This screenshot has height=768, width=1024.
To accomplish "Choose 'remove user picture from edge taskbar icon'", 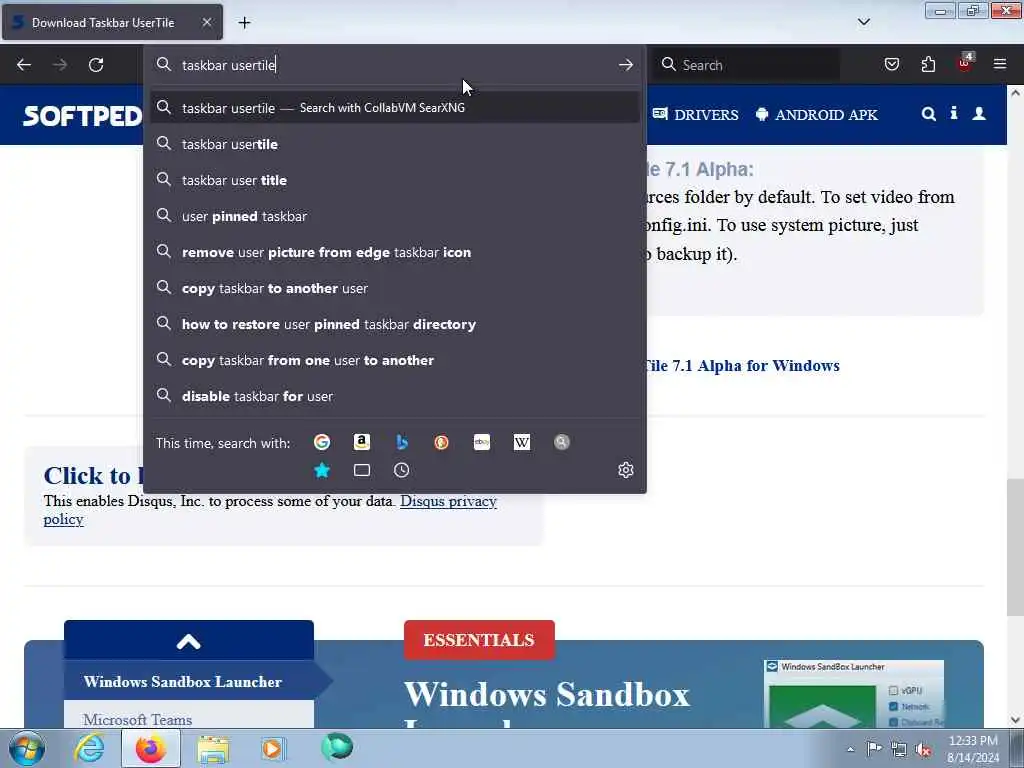I will (x=395, y=252).
